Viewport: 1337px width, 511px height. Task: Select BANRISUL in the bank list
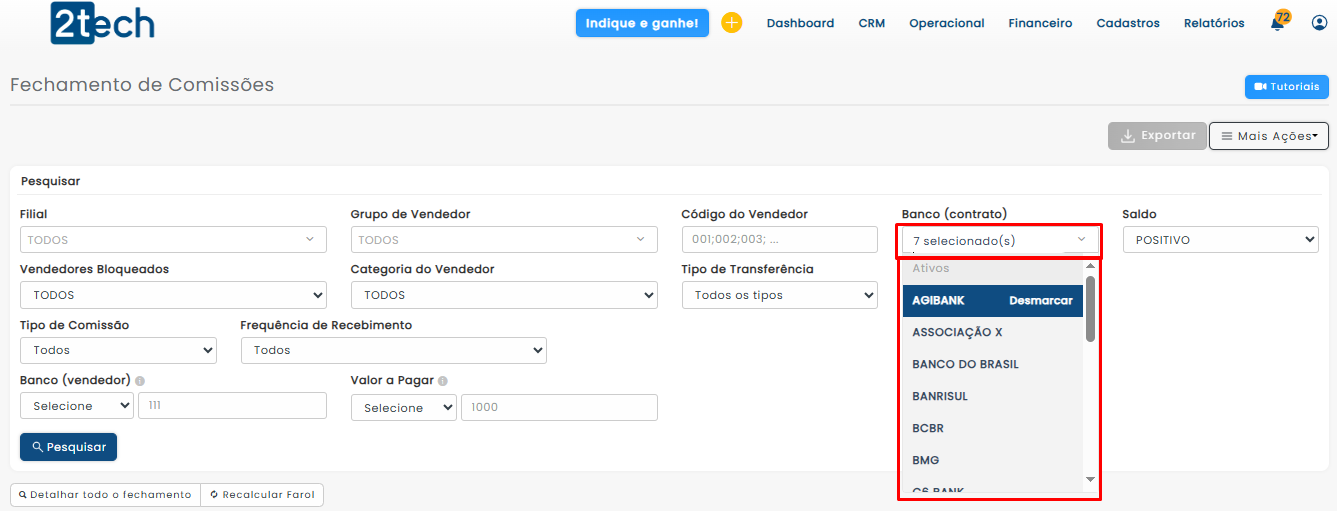point(940,396)
